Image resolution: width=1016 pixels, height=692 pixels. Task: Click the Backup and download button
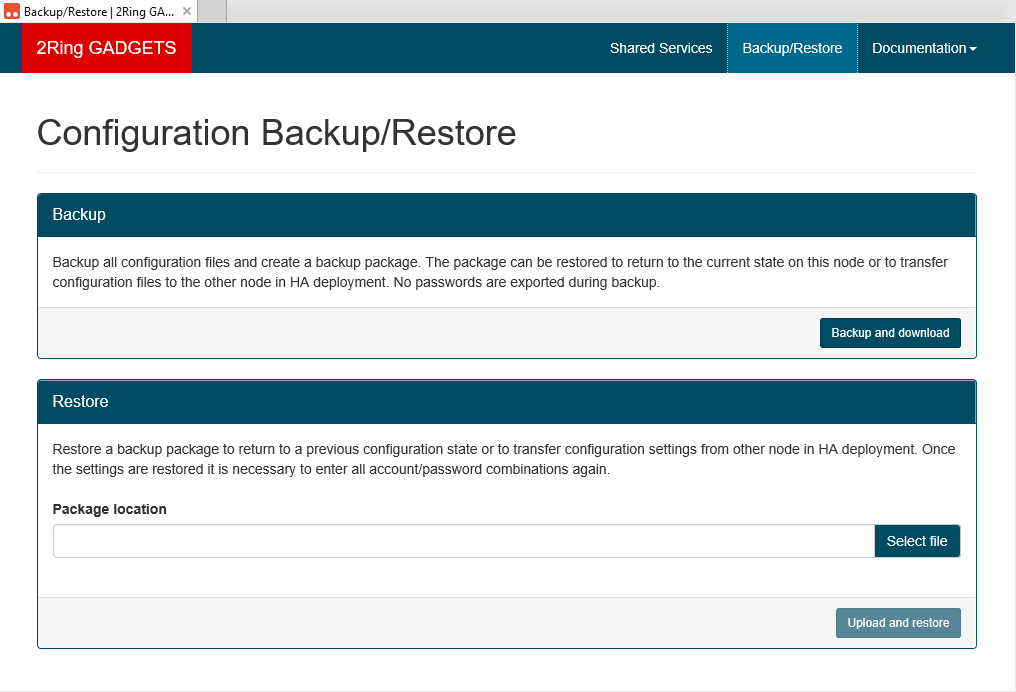point(889,332)
